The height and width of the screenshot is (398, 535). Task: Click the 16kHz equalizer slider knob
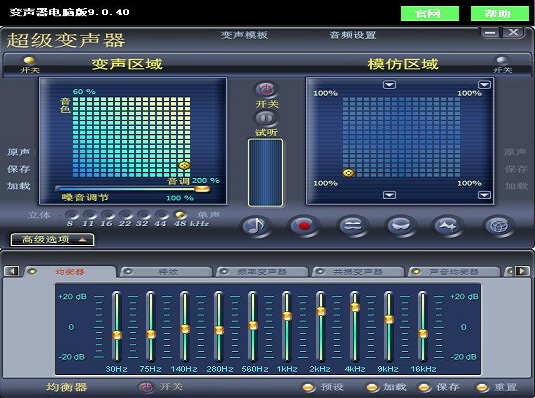point(423,333)
